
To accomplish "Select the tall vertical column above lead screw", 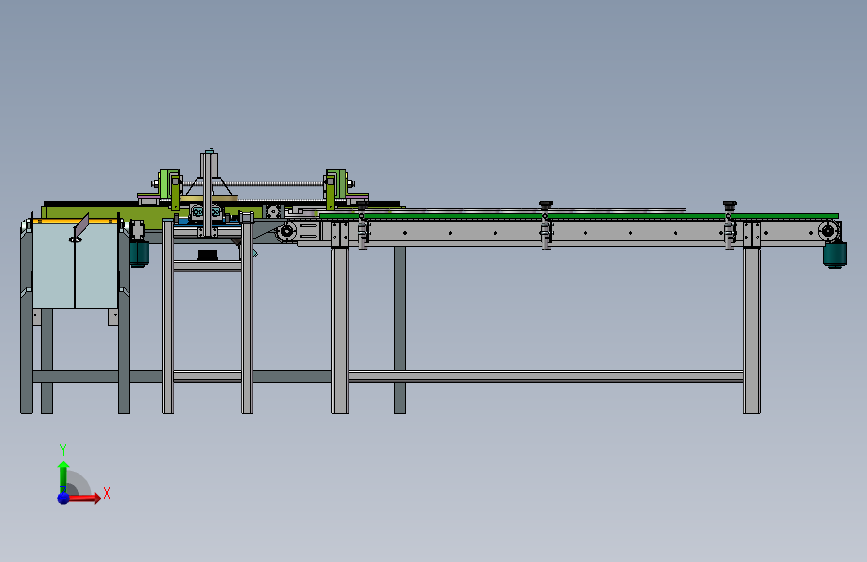I will [208, 192].
